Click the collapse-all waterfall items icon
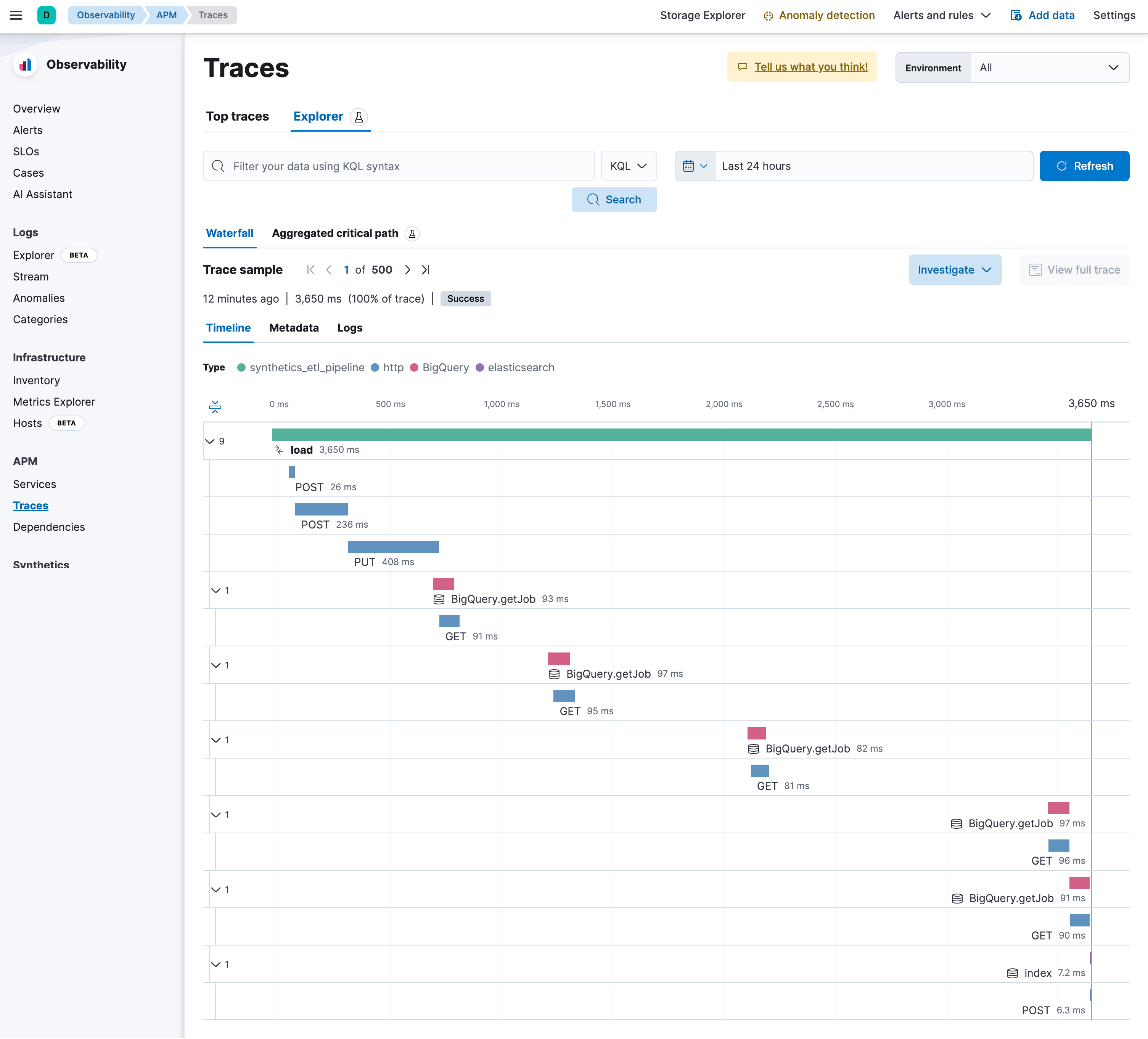 click(215, 406)
